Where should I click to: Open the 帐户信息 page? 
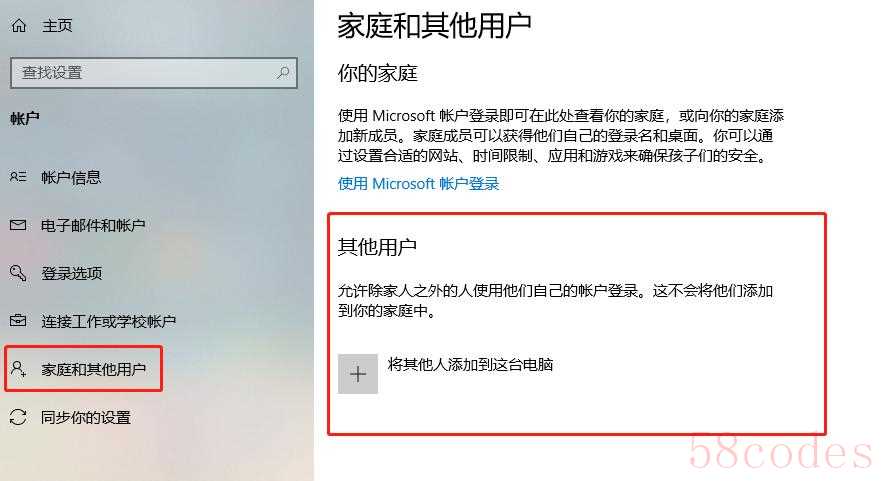pyautogui.click(x=71, y=177)
